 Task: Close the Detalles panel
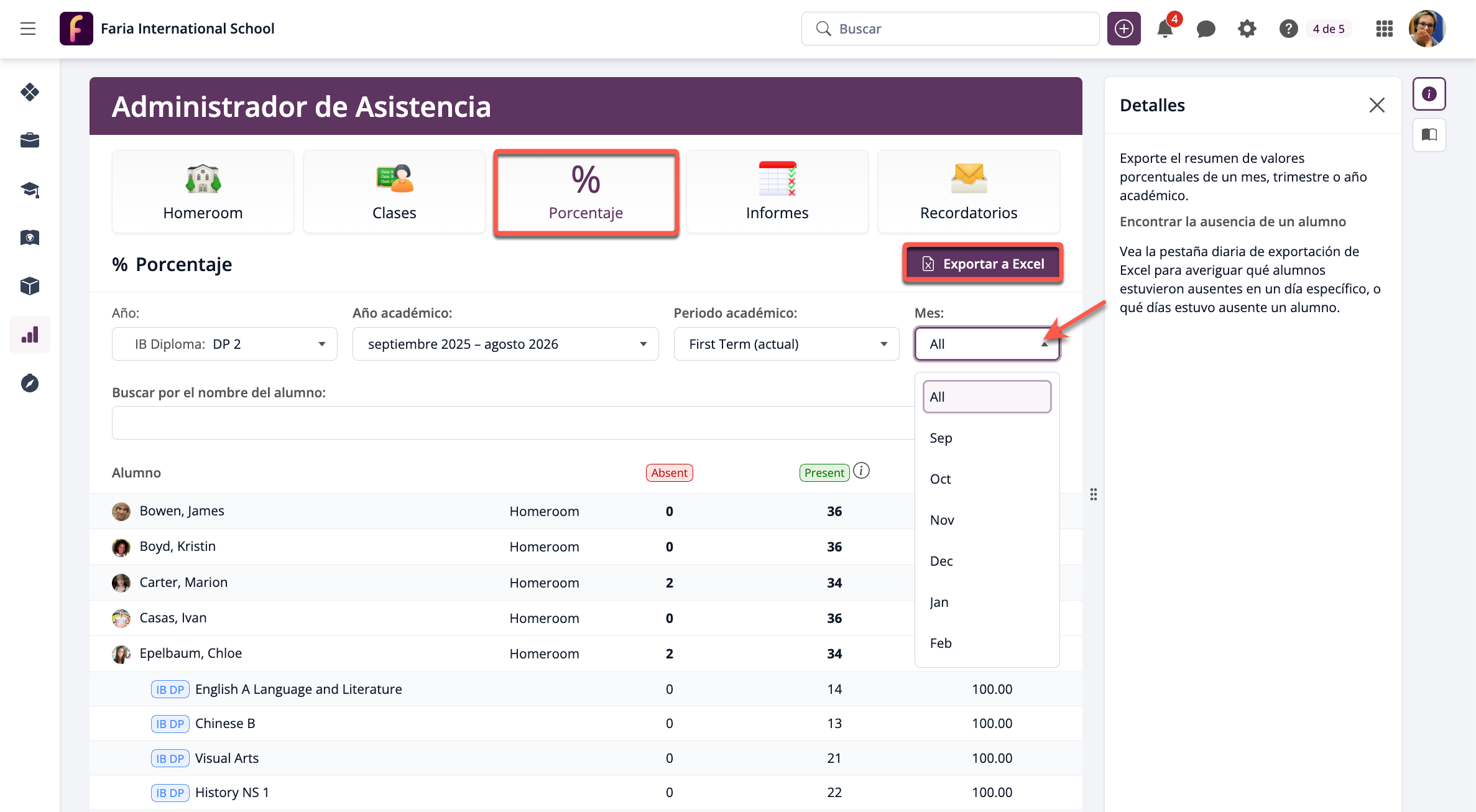pos(1377,105)
